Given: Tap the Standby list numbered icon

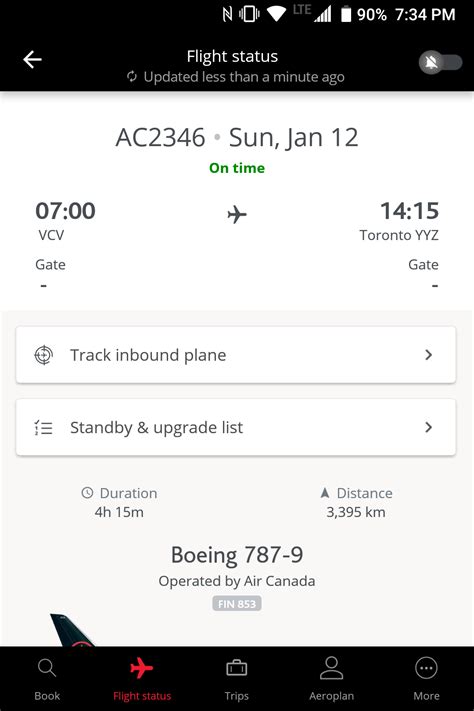Looking at the screenshot, I should tap(44, 428).
